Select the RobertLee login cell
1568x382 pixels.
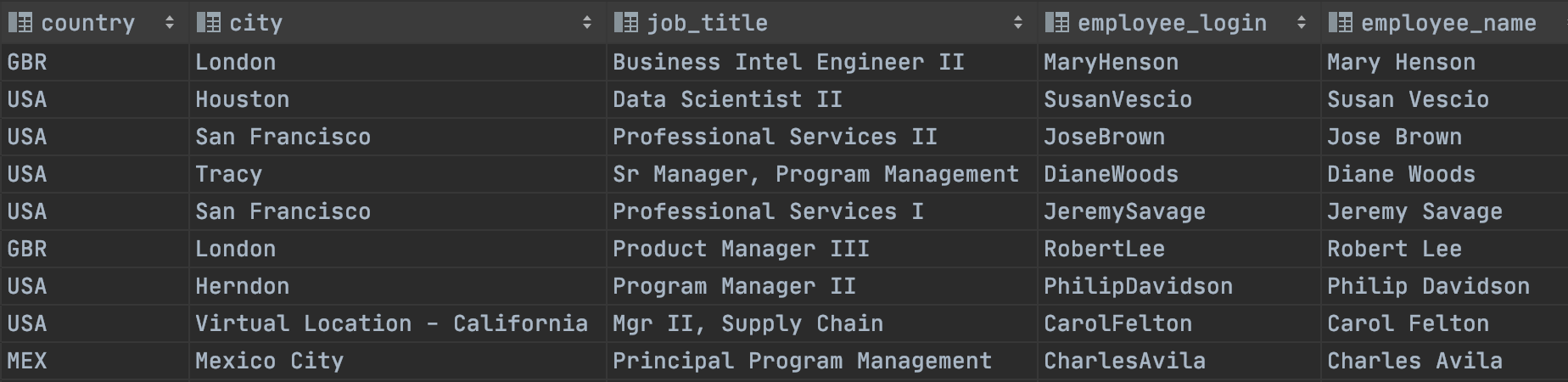[1179, 249]
